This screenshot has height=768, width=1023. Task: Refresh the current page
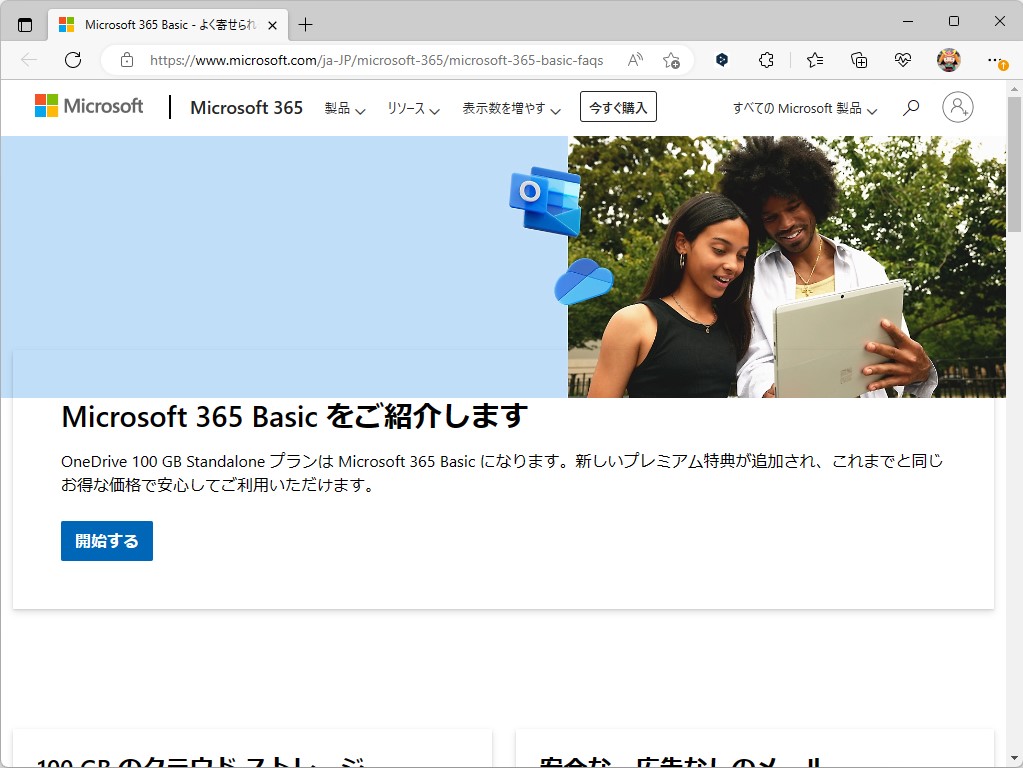pos(72,60)
